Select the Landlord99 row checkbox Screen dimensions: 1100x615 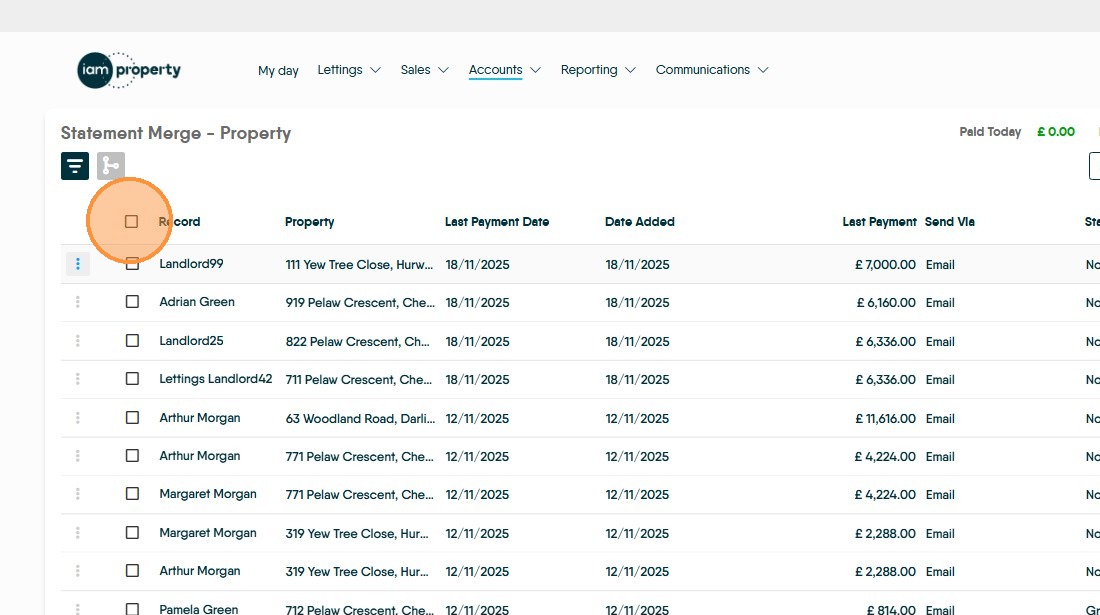[x=132, y=264]
